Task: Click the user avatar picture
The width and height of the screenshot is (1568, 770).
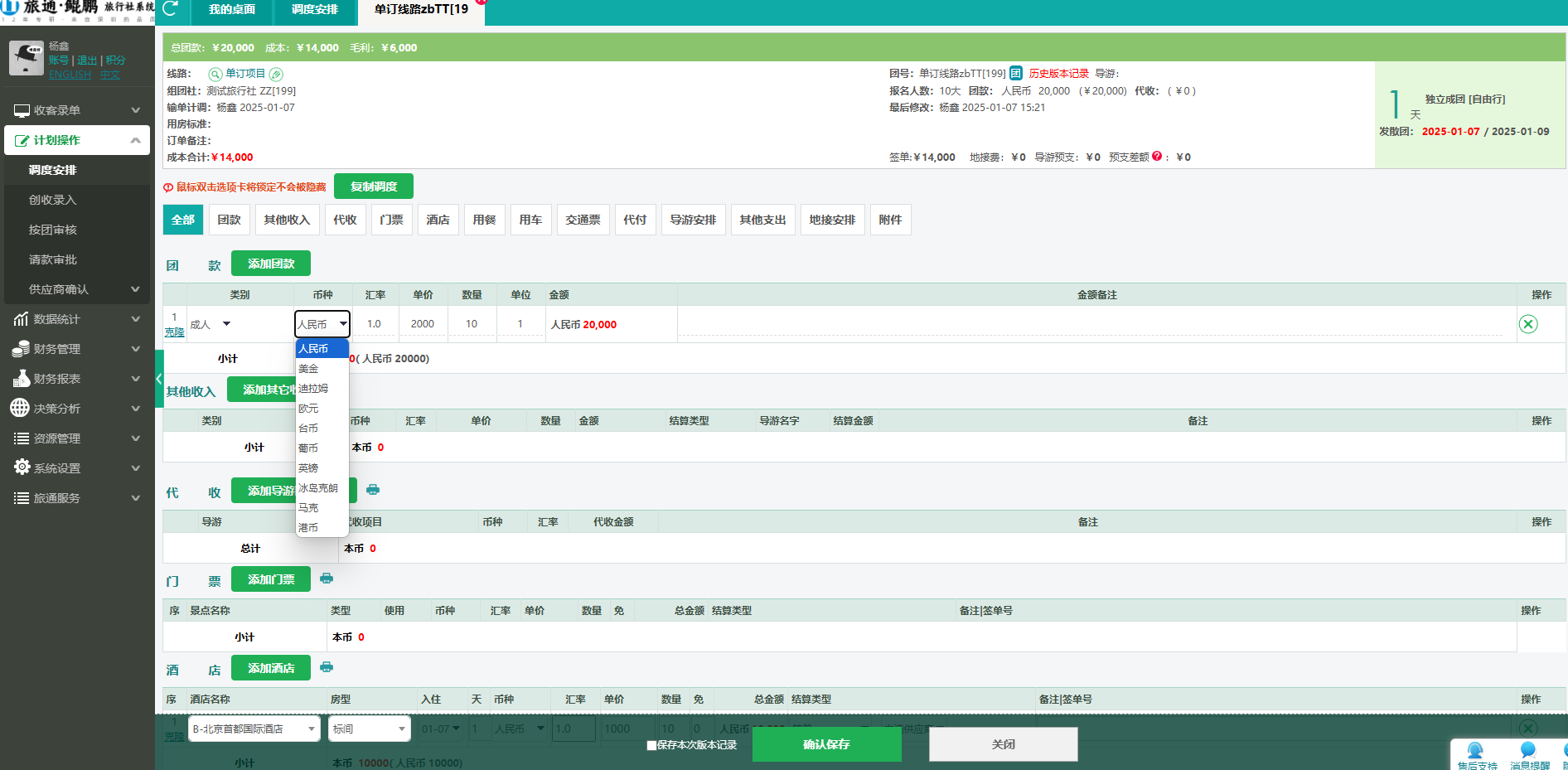Action: click(27, 58)
